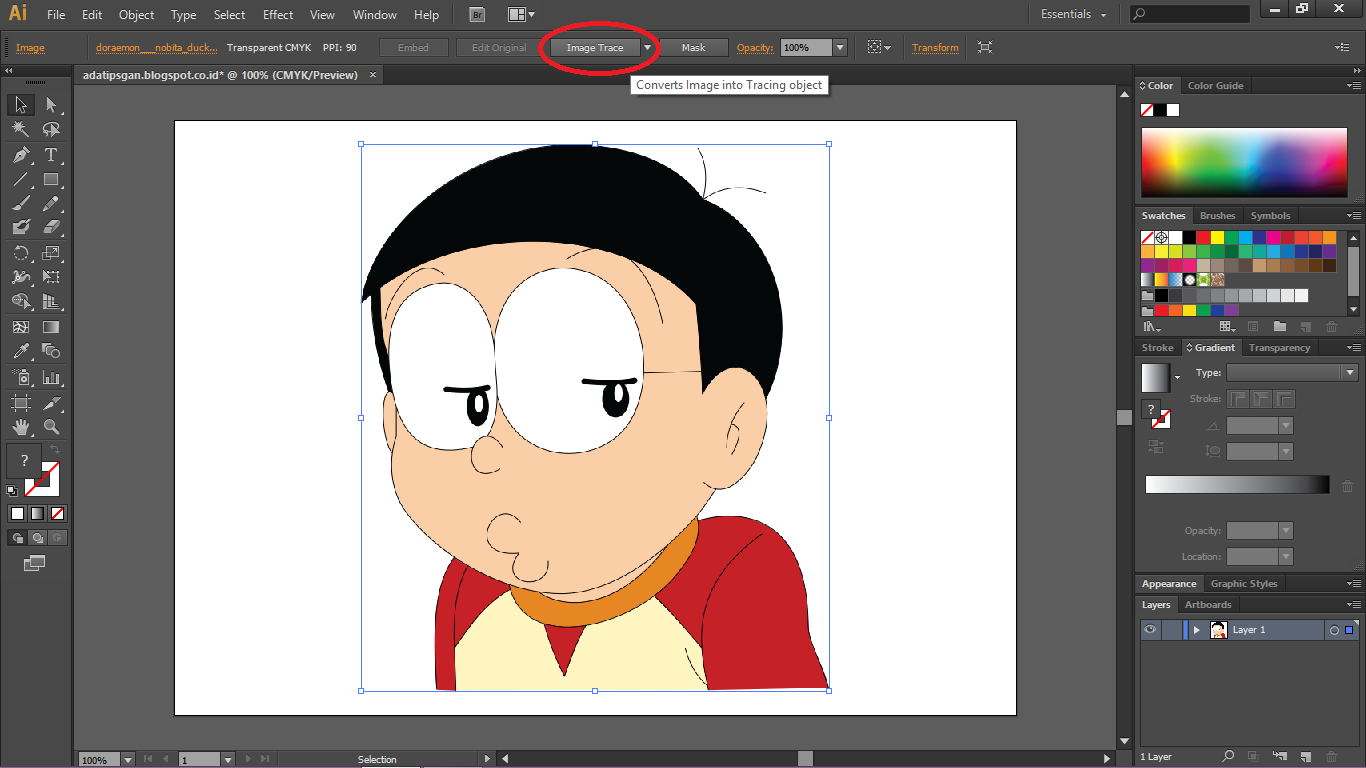Viewport: 1366px width, 768px height.
Task: Hide Layer 1 with the eye toggle
Action: pyautogui.click(x=1150, y=629)
